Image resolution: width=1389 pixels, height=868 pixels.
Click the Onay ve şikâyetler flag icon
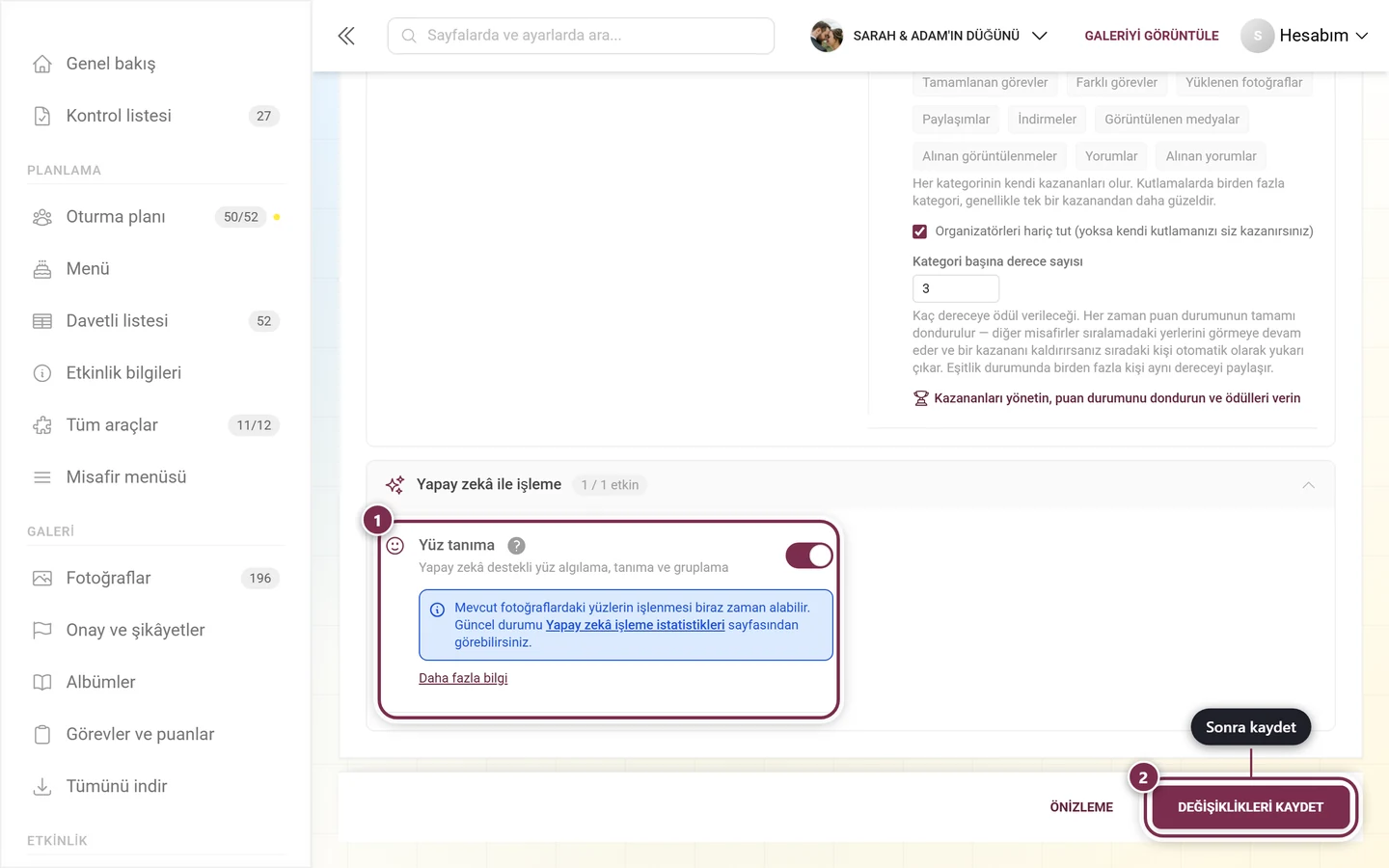coord(42,631)
